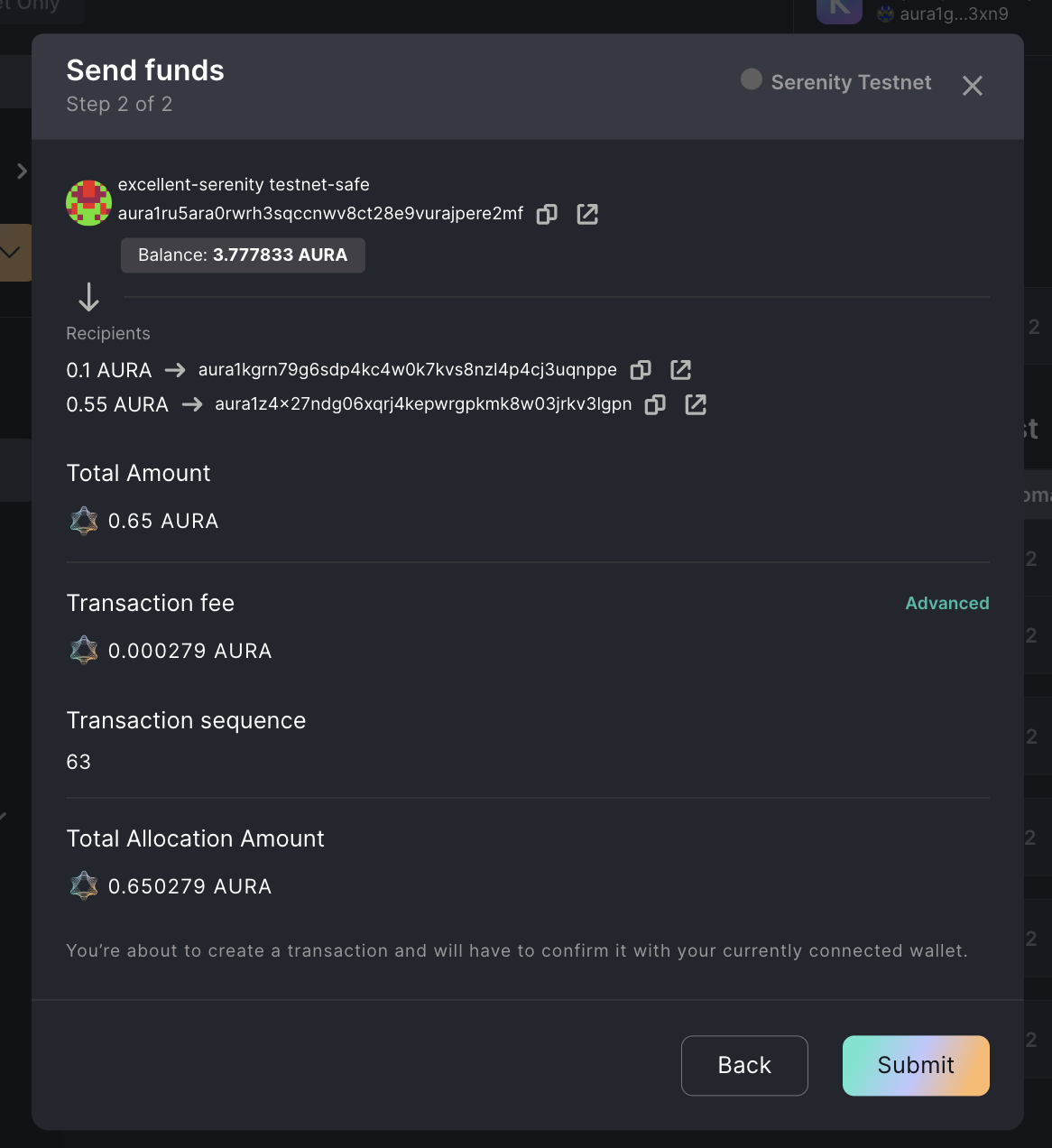Copy the first recipient's address
Viewport: 1052px width, 1148px height.
tap(640, 370)
